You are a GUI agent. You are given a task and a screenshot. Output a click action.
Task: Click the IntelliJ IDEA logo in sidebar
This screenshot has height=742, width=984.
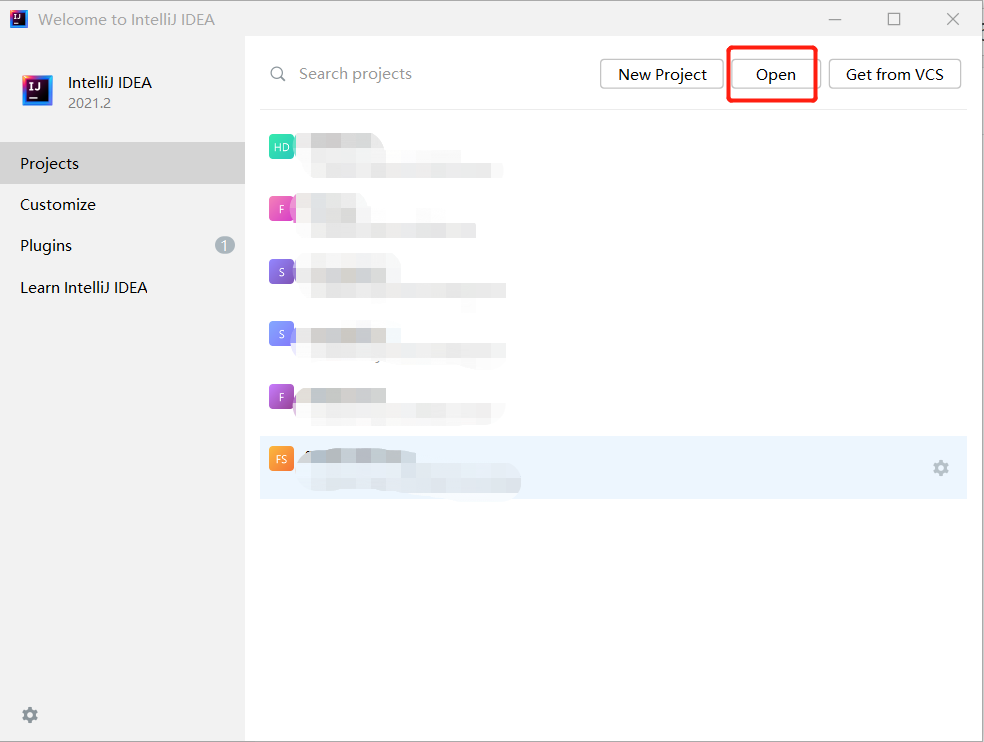tap(37, 90)
